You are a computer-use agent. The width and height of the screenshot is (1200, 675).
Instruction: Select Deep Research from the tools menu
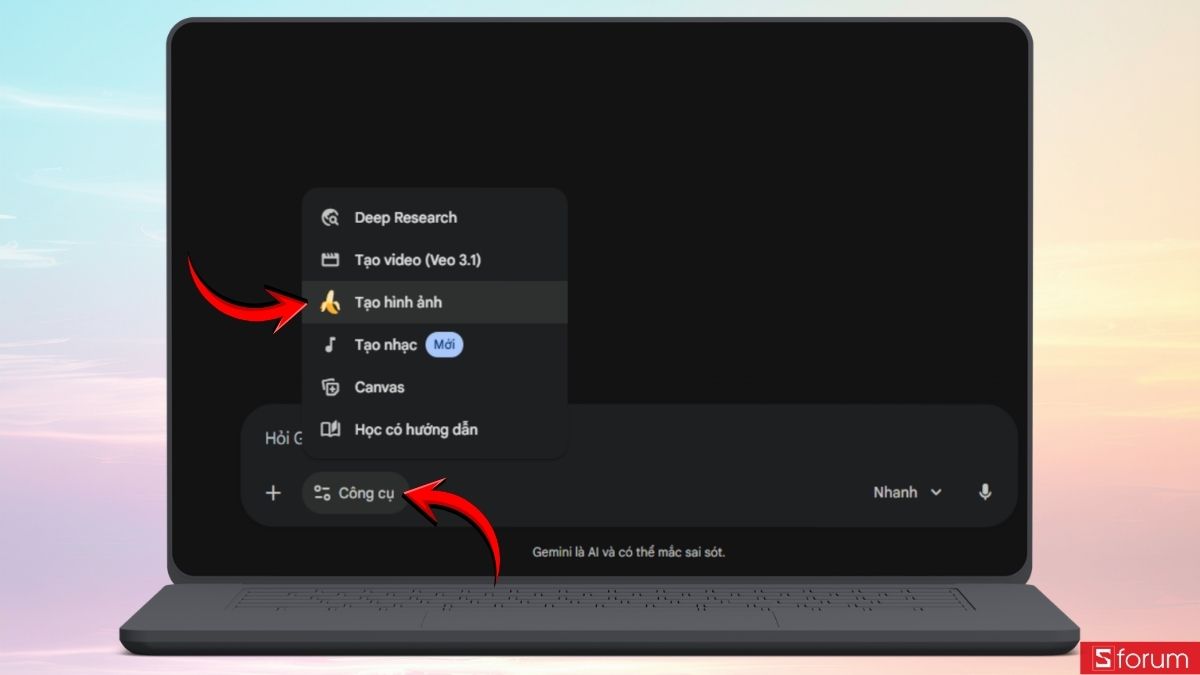[x=435, y=218]
